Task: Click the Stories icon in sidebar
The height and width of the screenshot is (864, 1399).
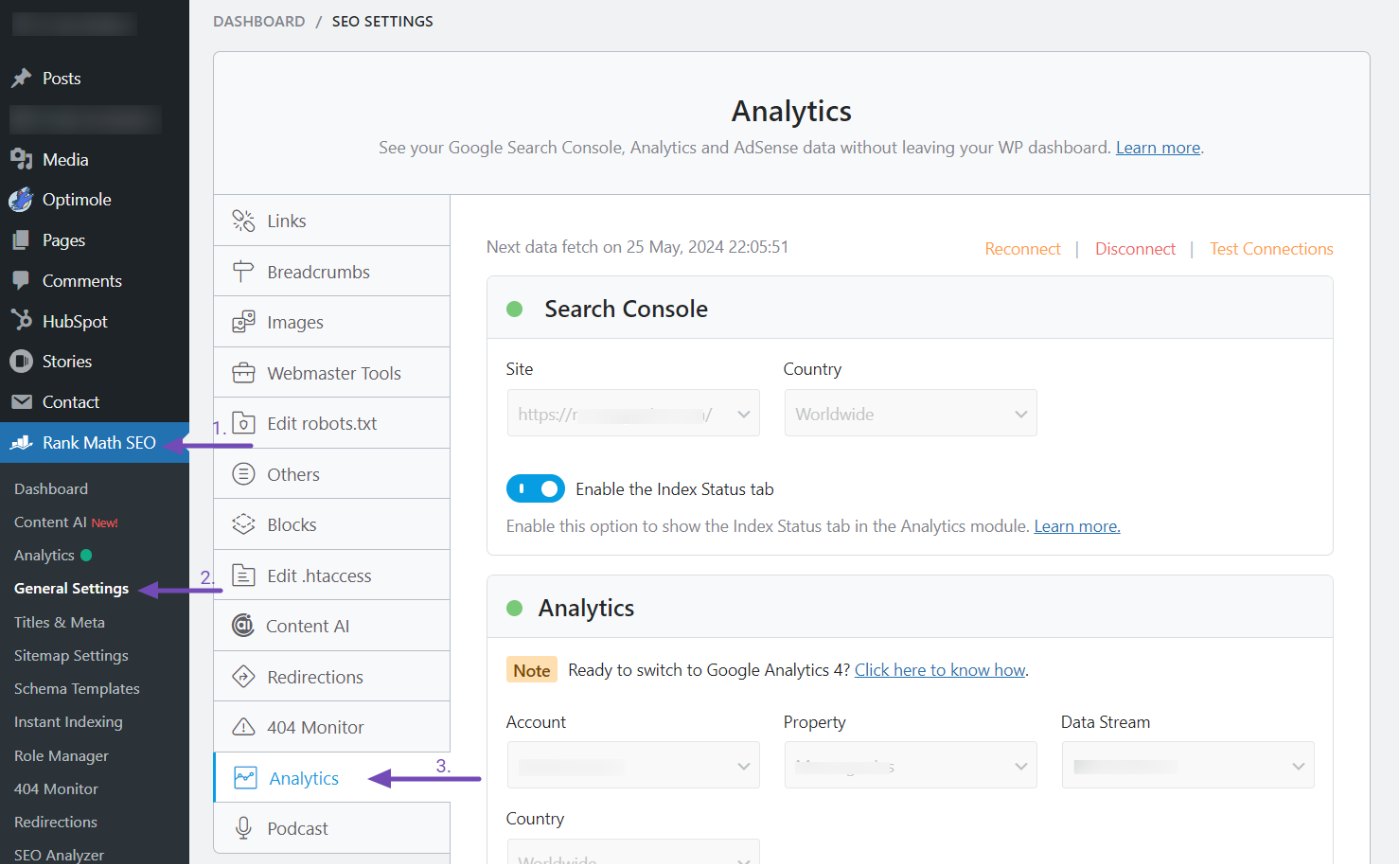Action: coord(21,361)
